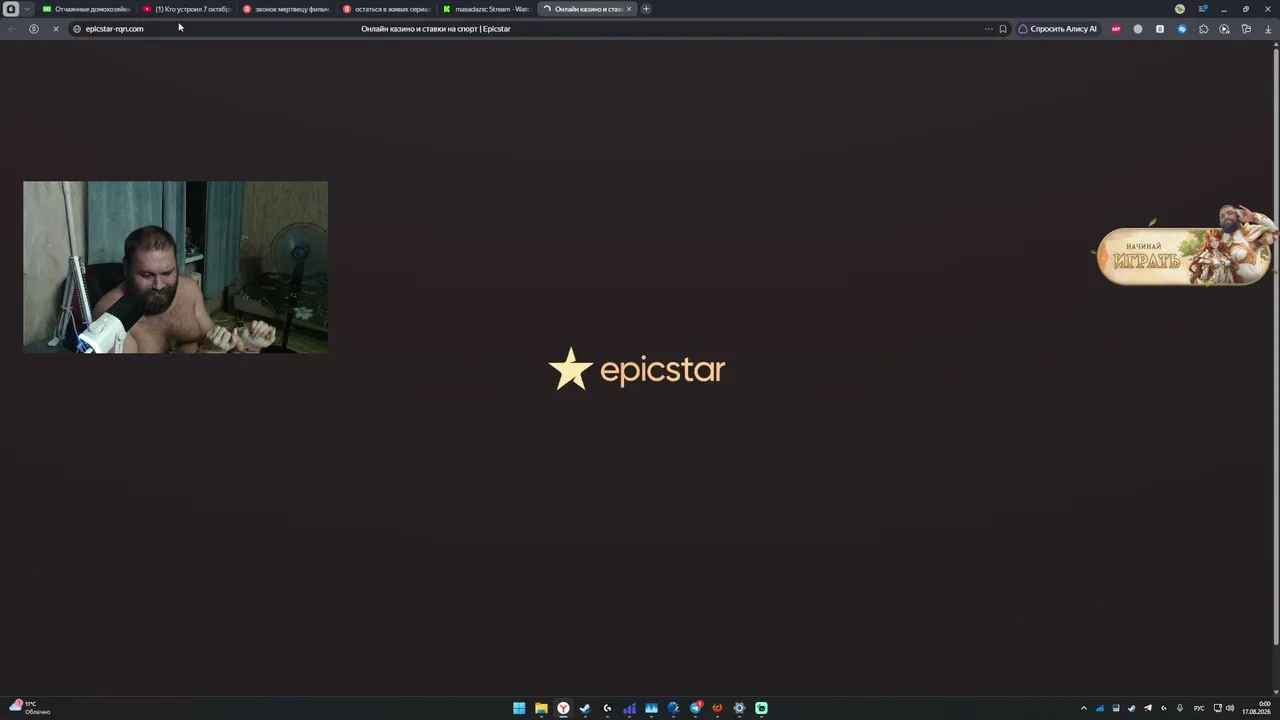Click the white square extension icon
Screen dimensions: 1280x720
click(1160, 29)
